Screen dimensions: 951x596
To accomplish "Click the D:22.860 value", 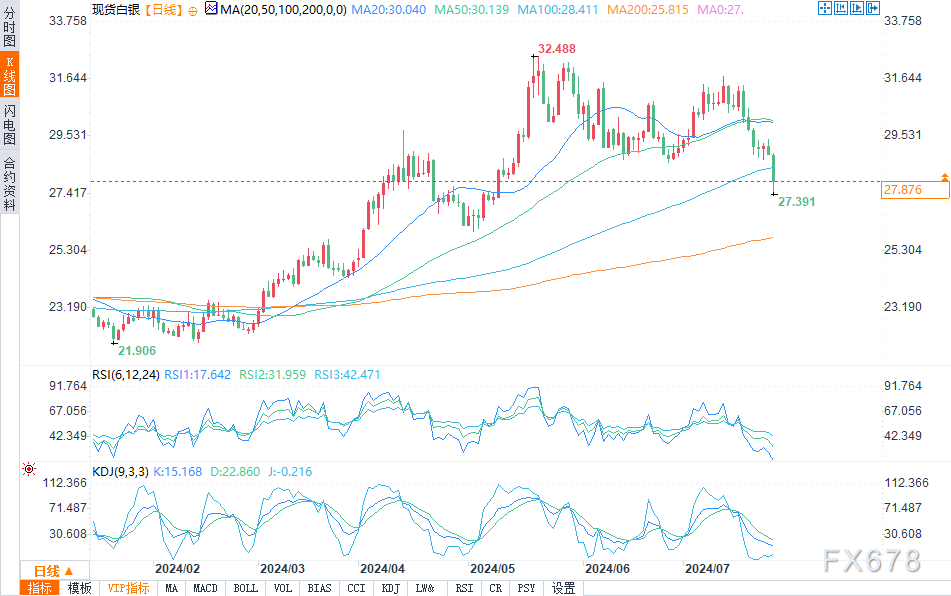I will (235, 472).
